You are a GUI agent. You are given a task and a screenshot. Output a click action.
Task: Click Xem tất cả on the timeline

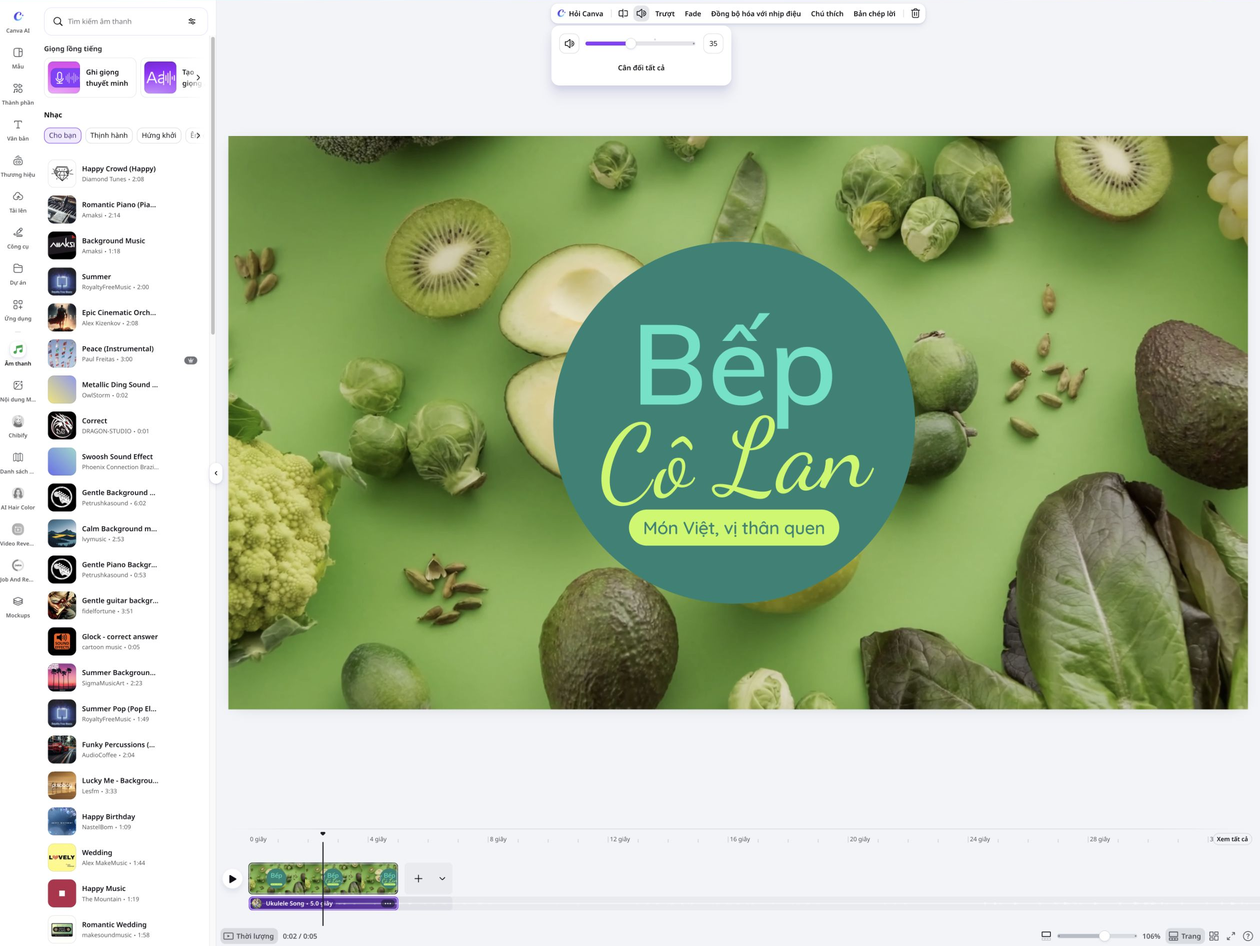1232,839
